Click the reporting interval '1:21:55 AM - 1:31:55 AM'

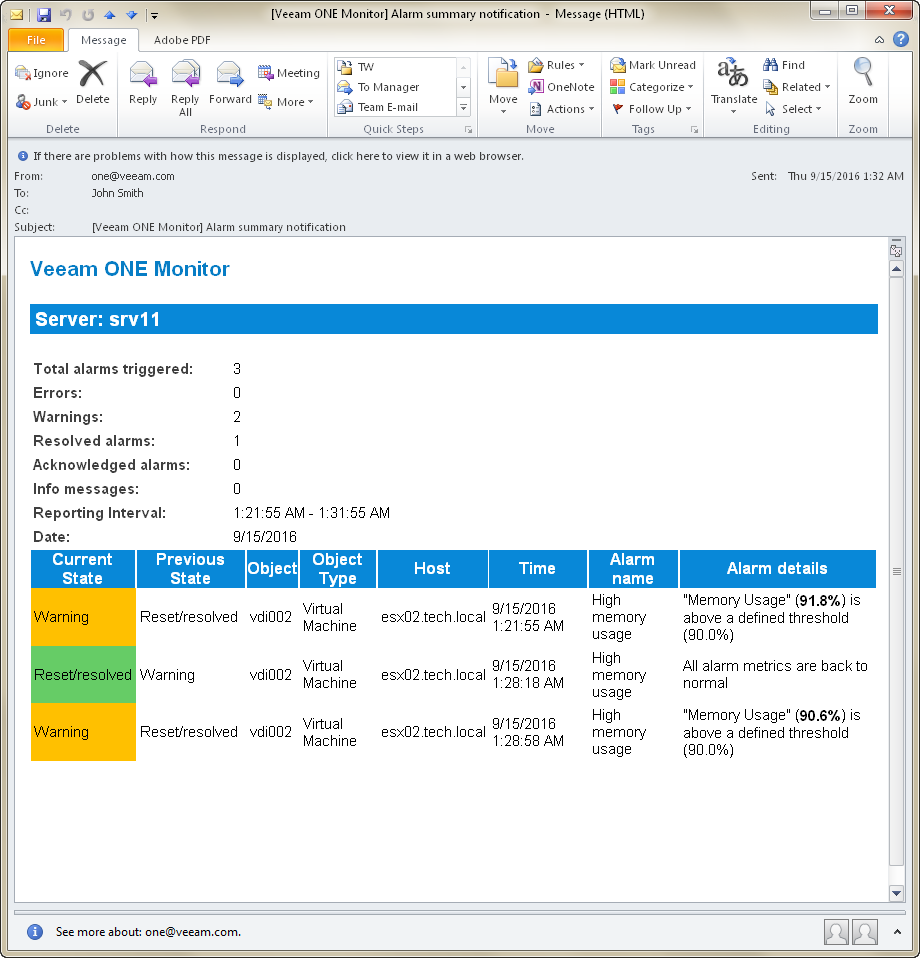(x=312, y=513)
